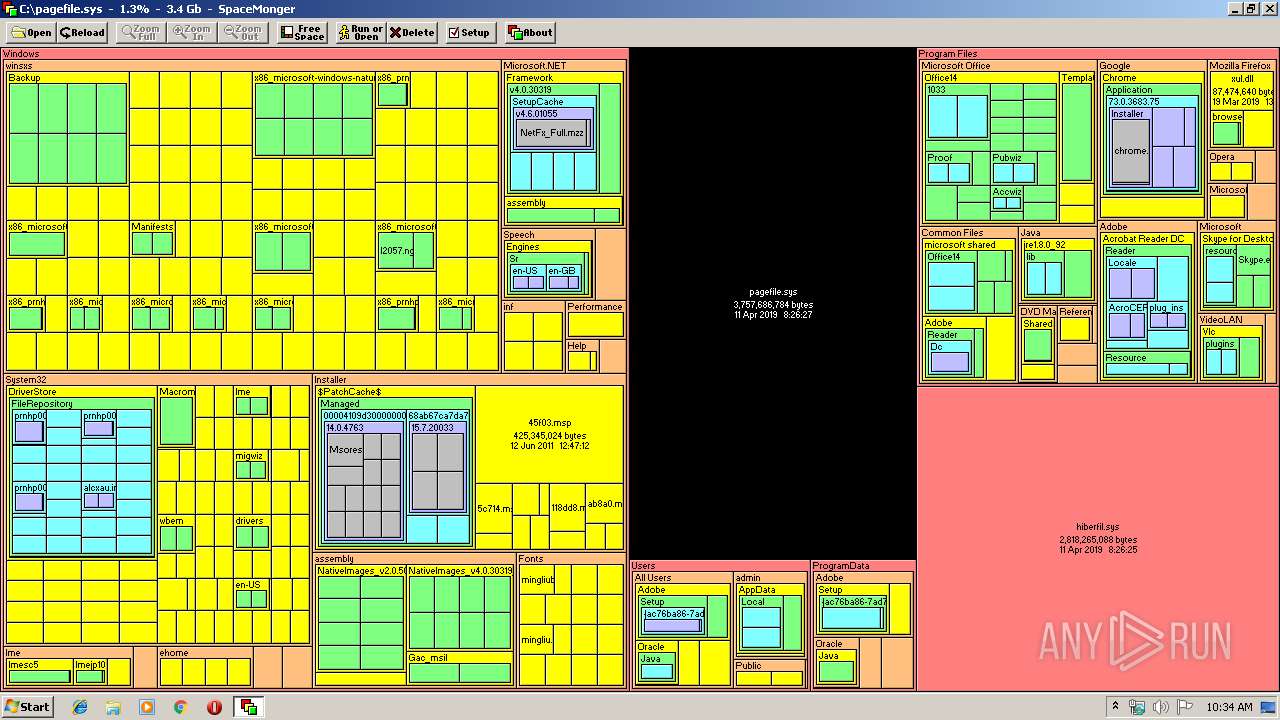Select the Acrobat Reader DC folder label
The image size is (1280, 720).
pos(1143,239)
